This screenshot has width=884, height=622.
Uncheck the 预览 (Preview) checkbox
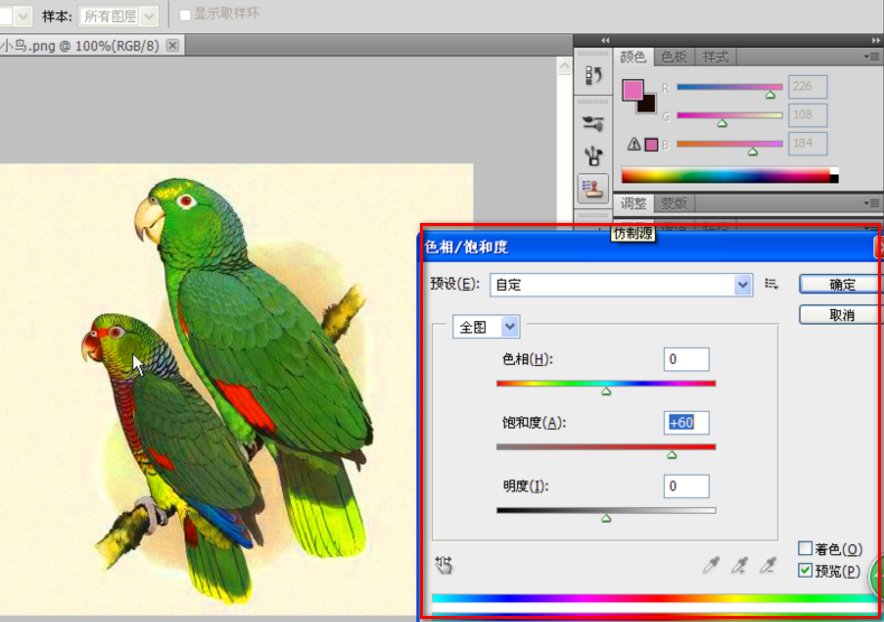tap(805, 570)
